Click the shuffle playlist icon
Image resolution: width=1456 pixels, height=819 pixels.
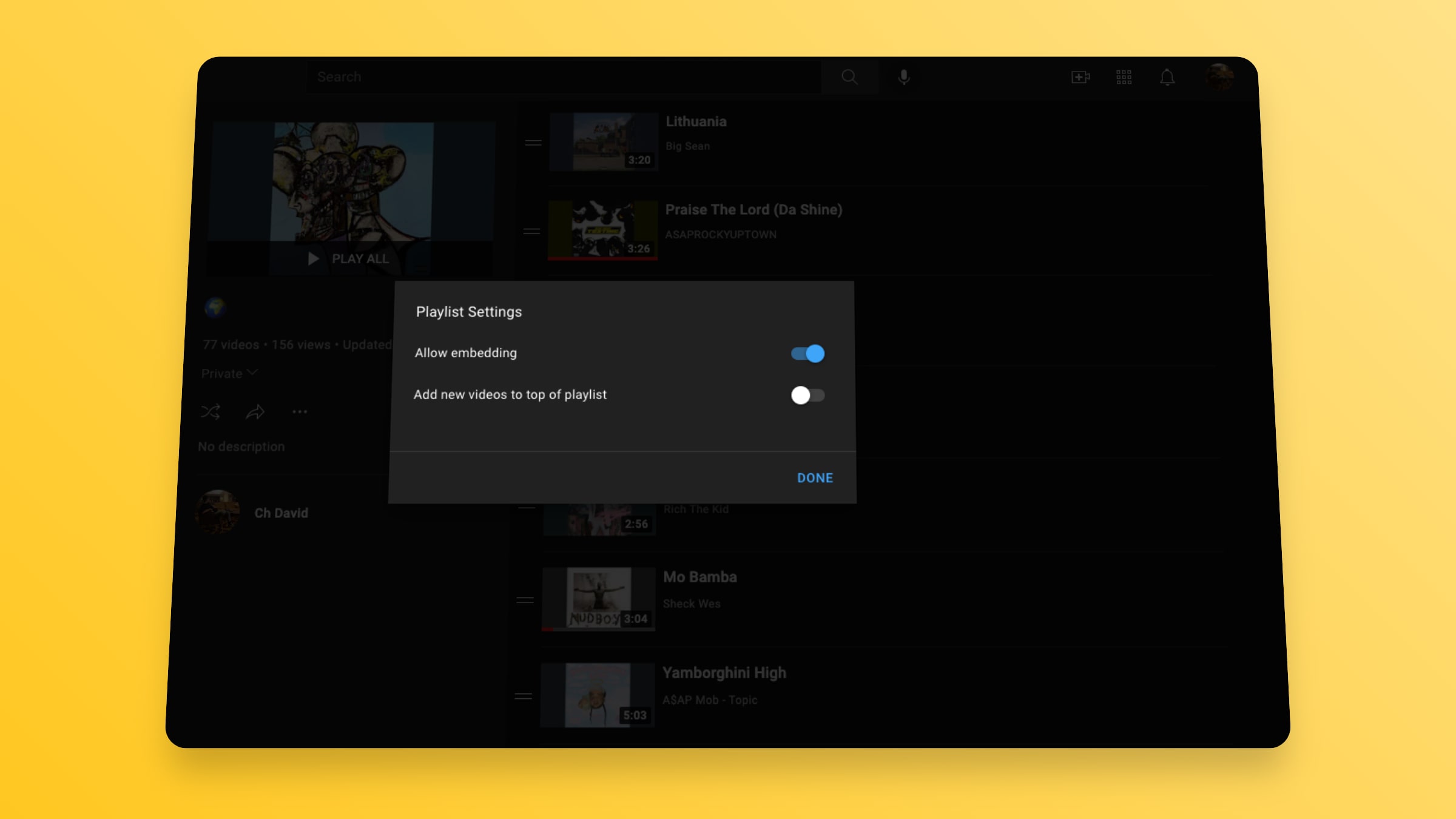[x=211, y=412]
